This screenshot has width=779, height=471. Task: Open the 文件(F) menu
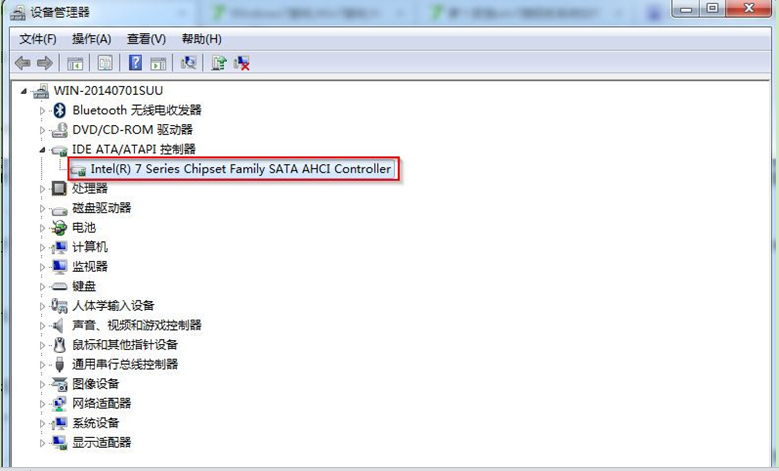[x=38, y=39]
